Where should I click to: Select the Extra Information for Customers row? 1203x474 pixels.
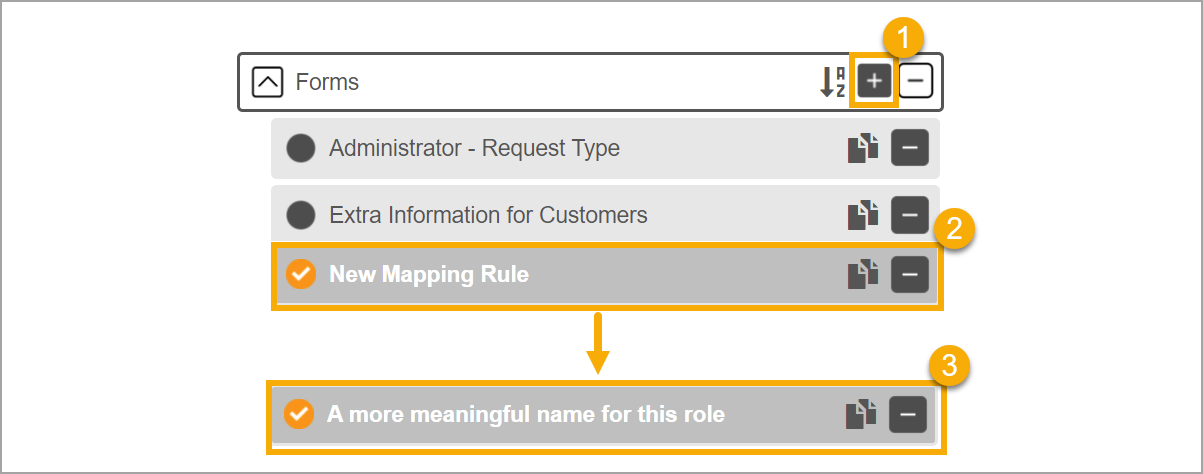click(605, 215)
